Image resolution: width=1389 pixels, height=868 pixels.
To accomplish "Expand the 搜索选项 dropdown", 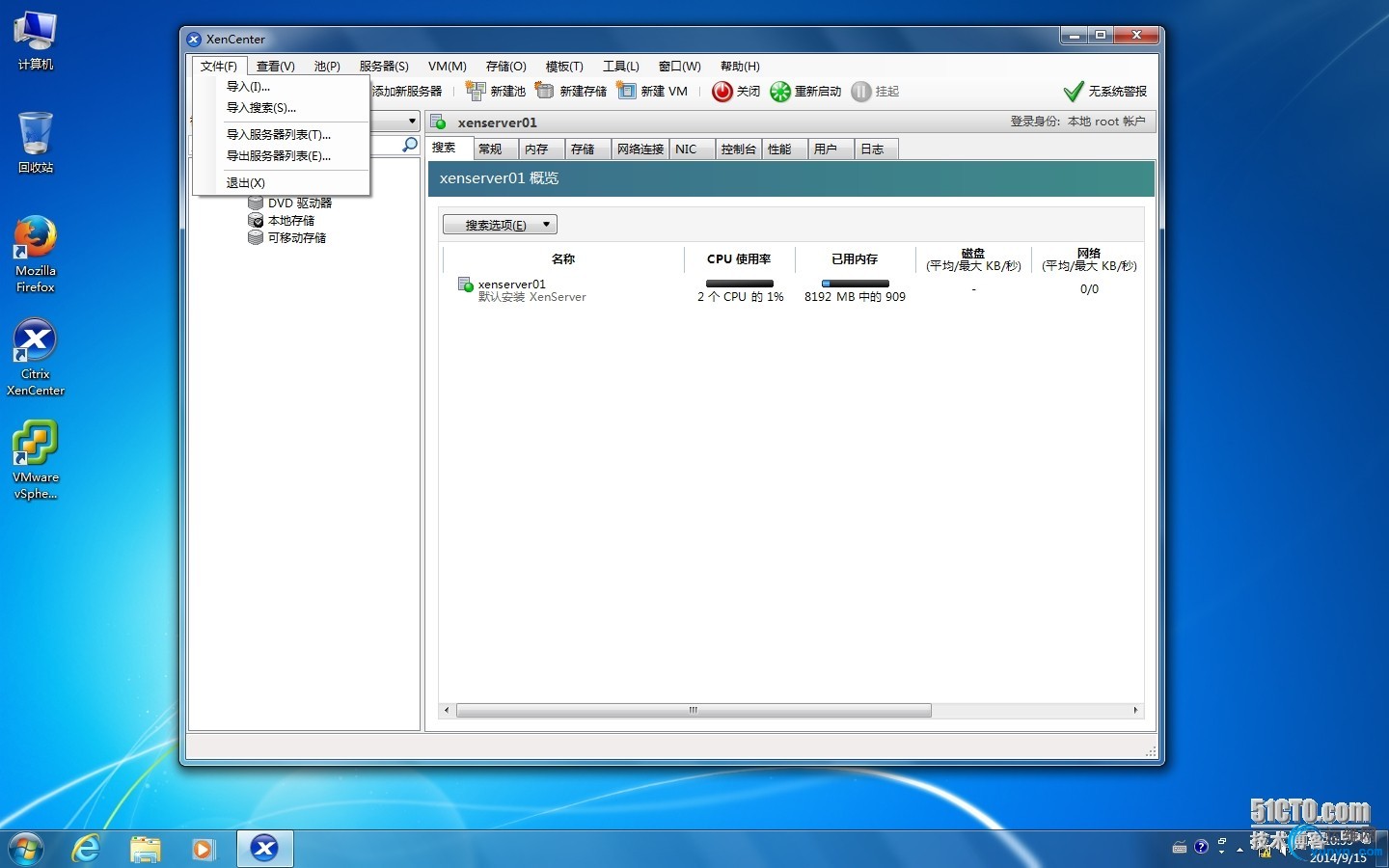I will tap(500, 225).
